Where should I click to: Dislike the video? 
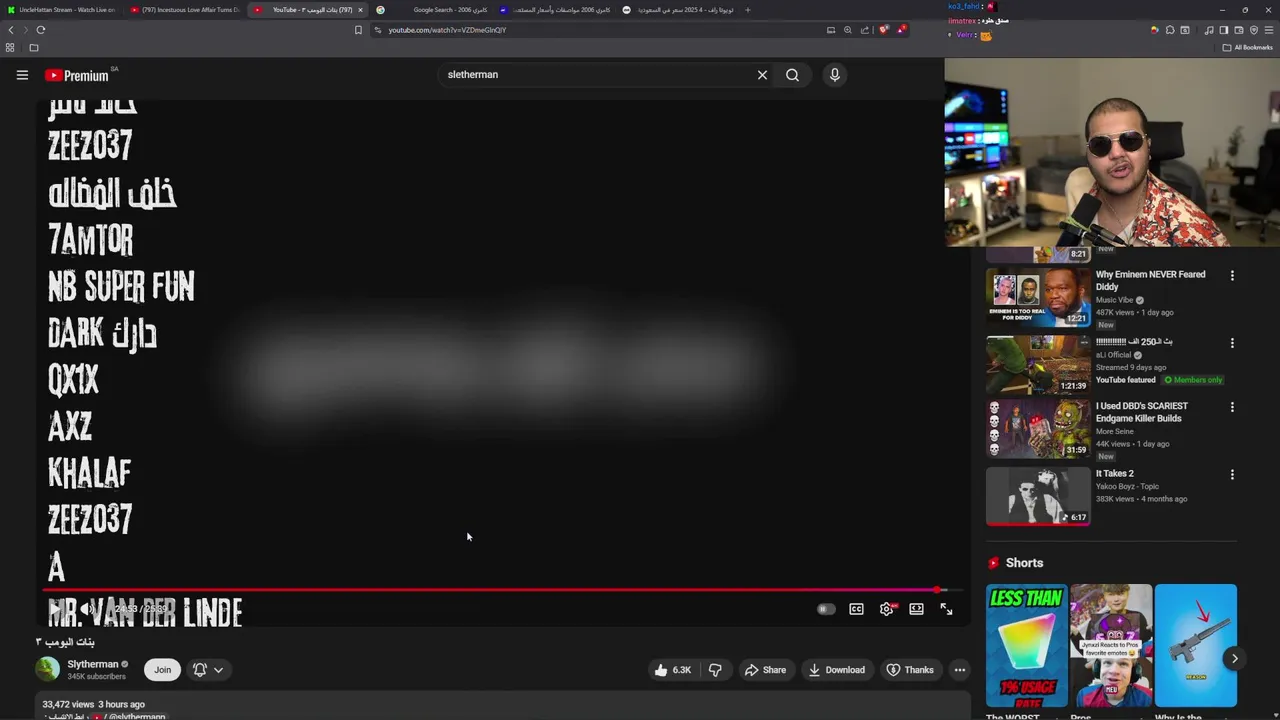[715, 670]
